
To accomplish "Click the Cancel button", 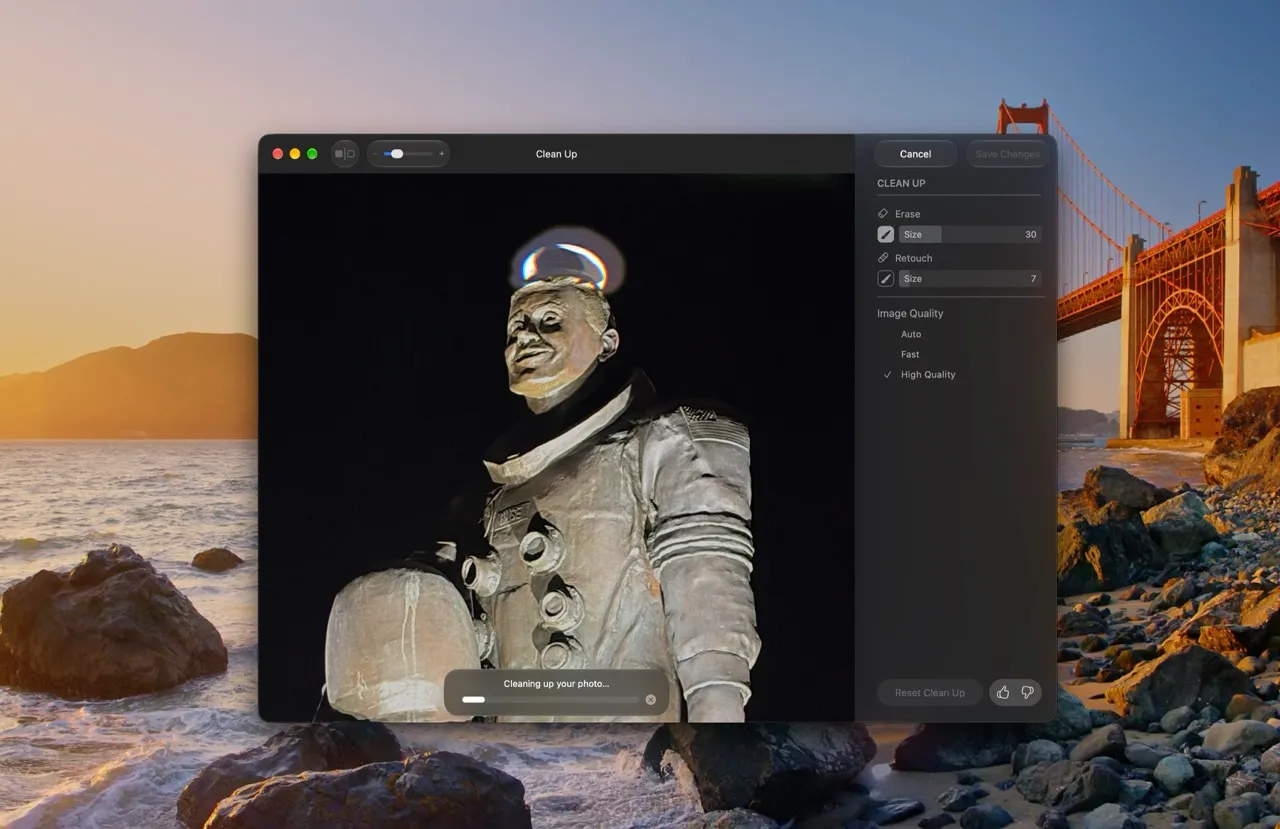I will 915,154.
